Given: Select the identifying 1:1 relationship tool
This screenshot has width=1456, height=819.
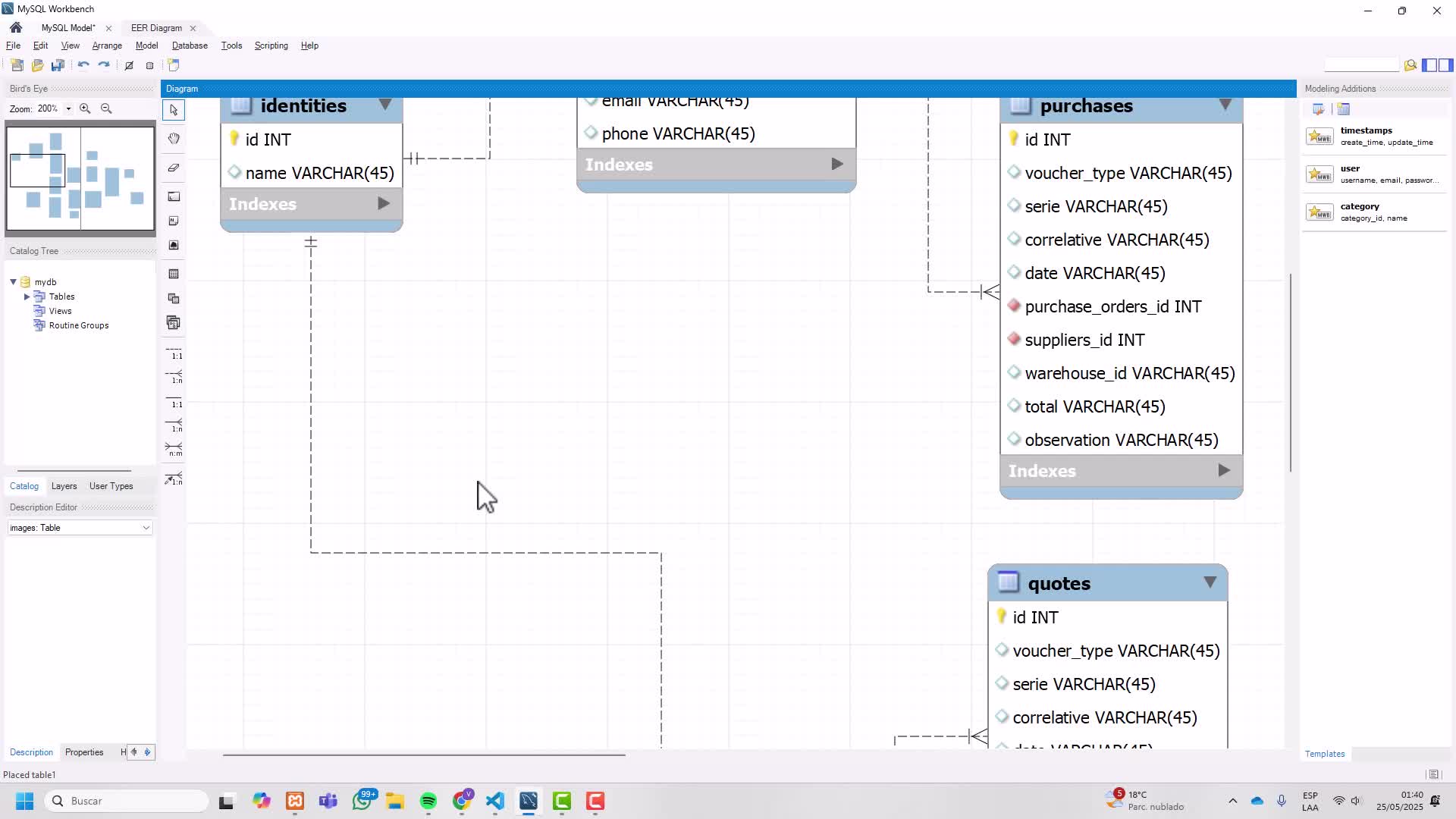Looking at the screenshot, I should (x=174, y=401).
